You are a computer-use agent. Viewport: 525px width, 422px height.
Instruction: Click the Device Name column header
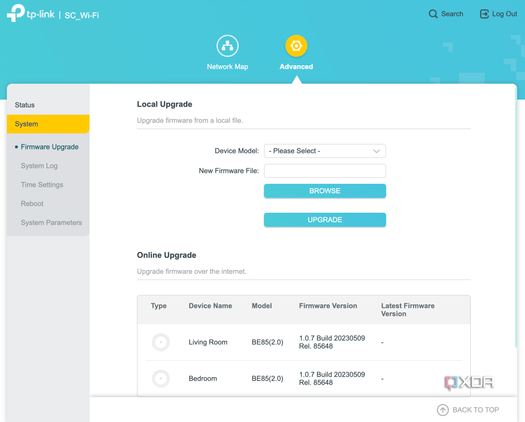(x=210, y=306)
